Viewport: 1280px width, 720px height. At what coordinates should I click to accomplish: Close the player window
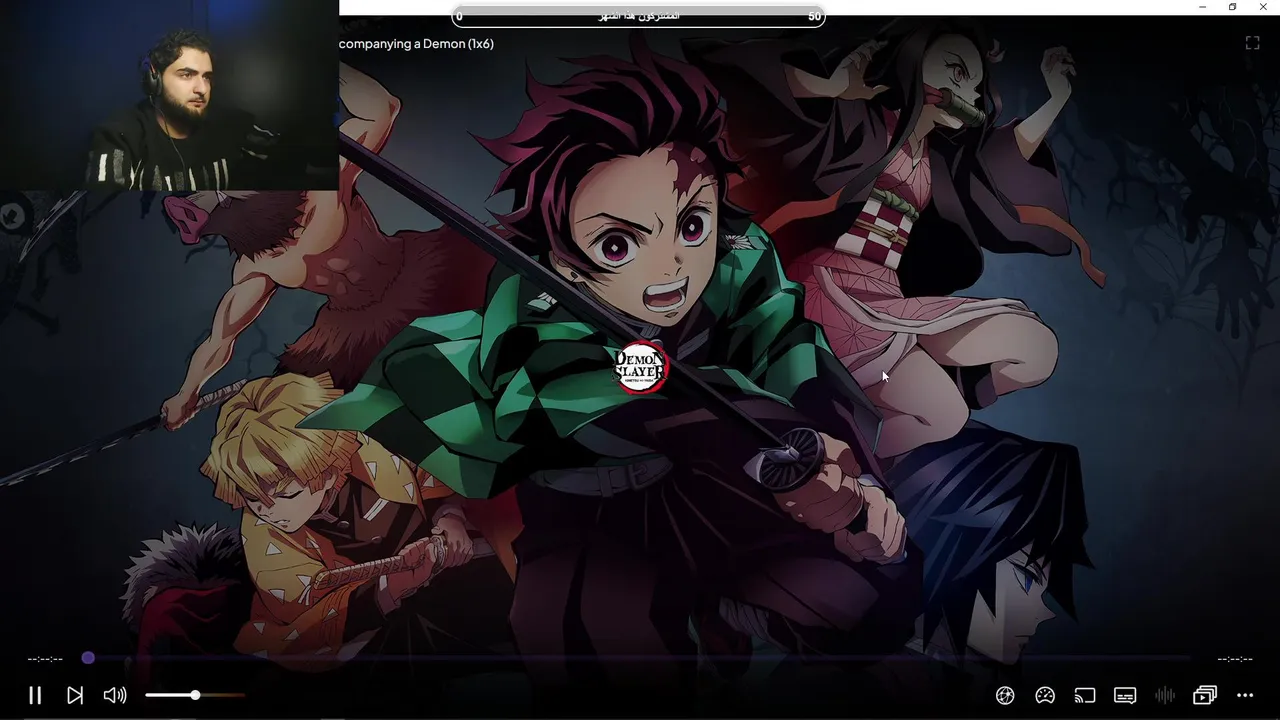[1263, 7]
